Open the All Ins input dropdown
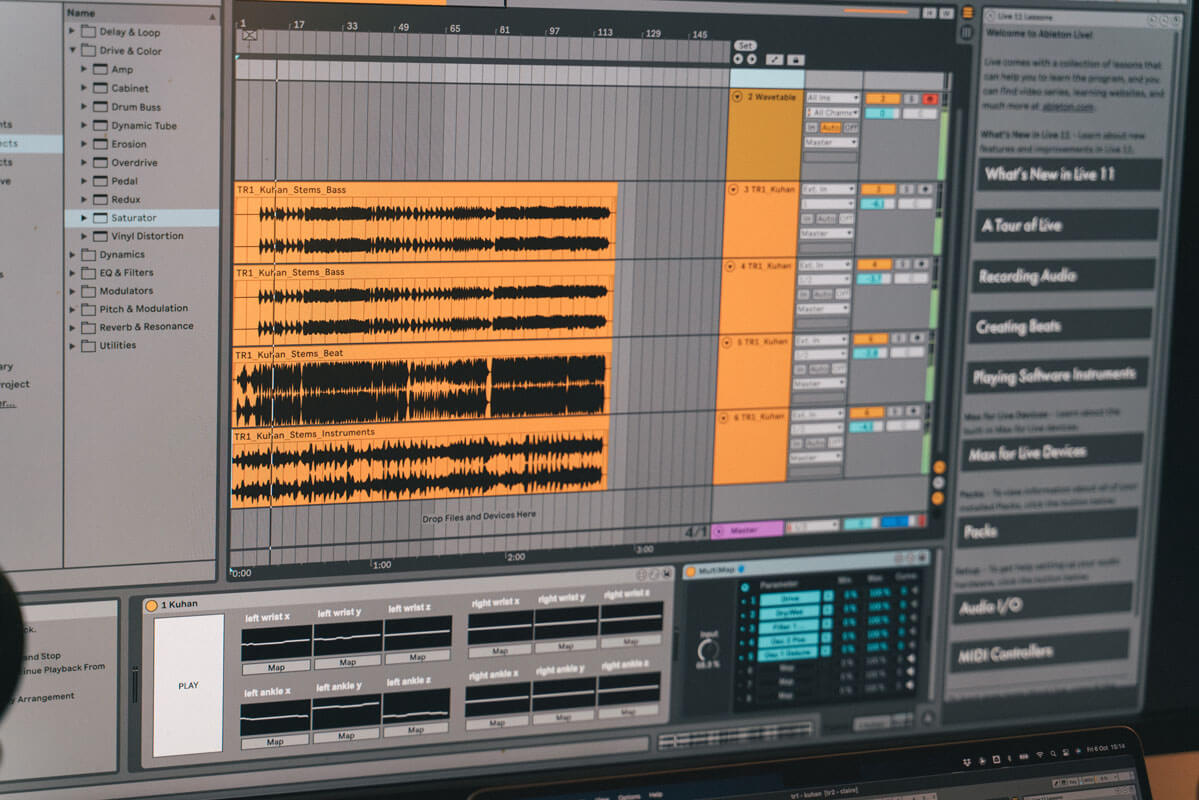 click(833, 98)
